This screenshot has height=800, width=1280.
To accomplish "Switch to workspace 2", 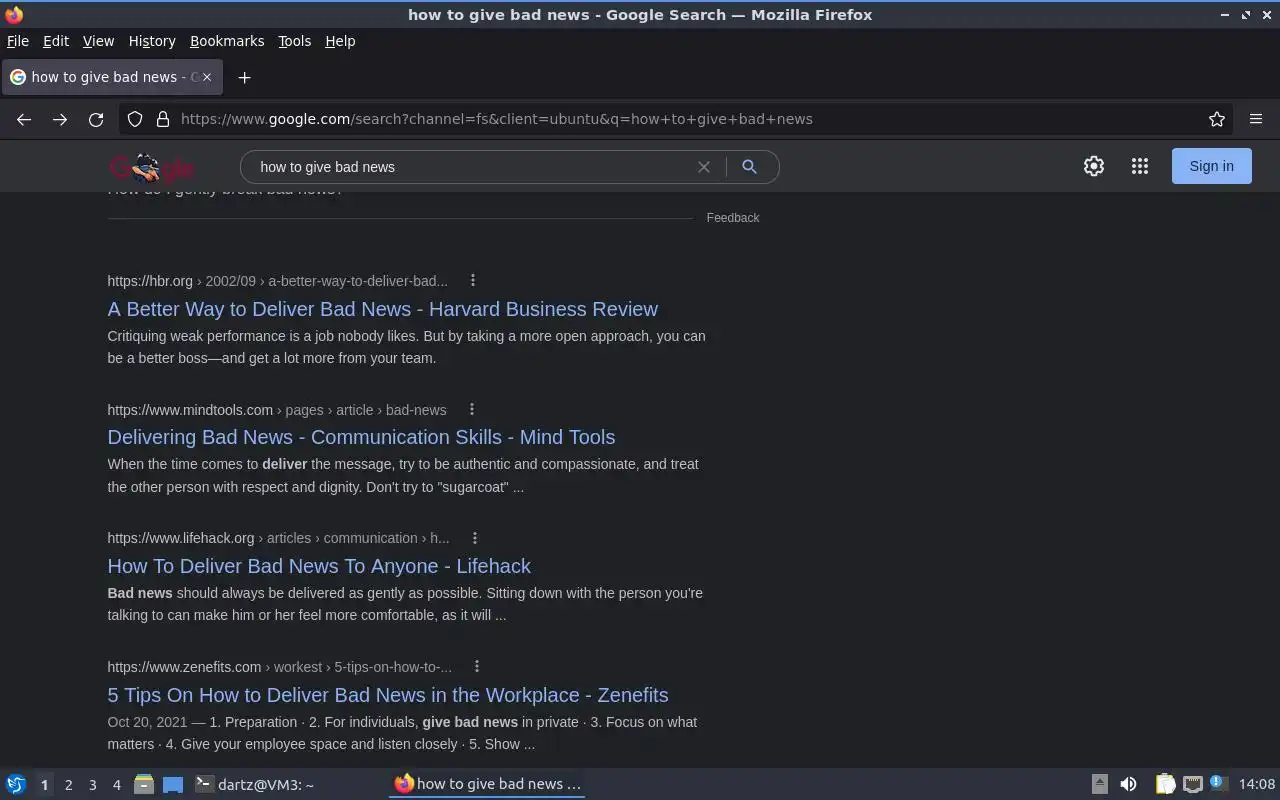I will pyautogui.click(x=68, y=785).
